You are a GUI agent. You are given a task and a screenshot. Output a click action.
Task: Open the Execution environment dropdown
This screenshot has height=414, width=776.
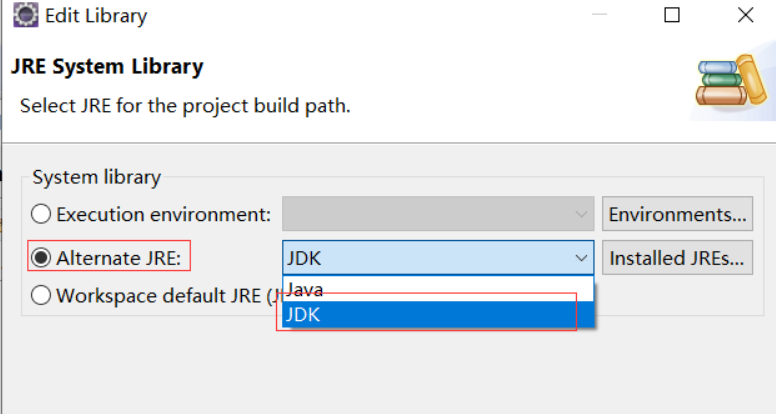tap(438, 214)
